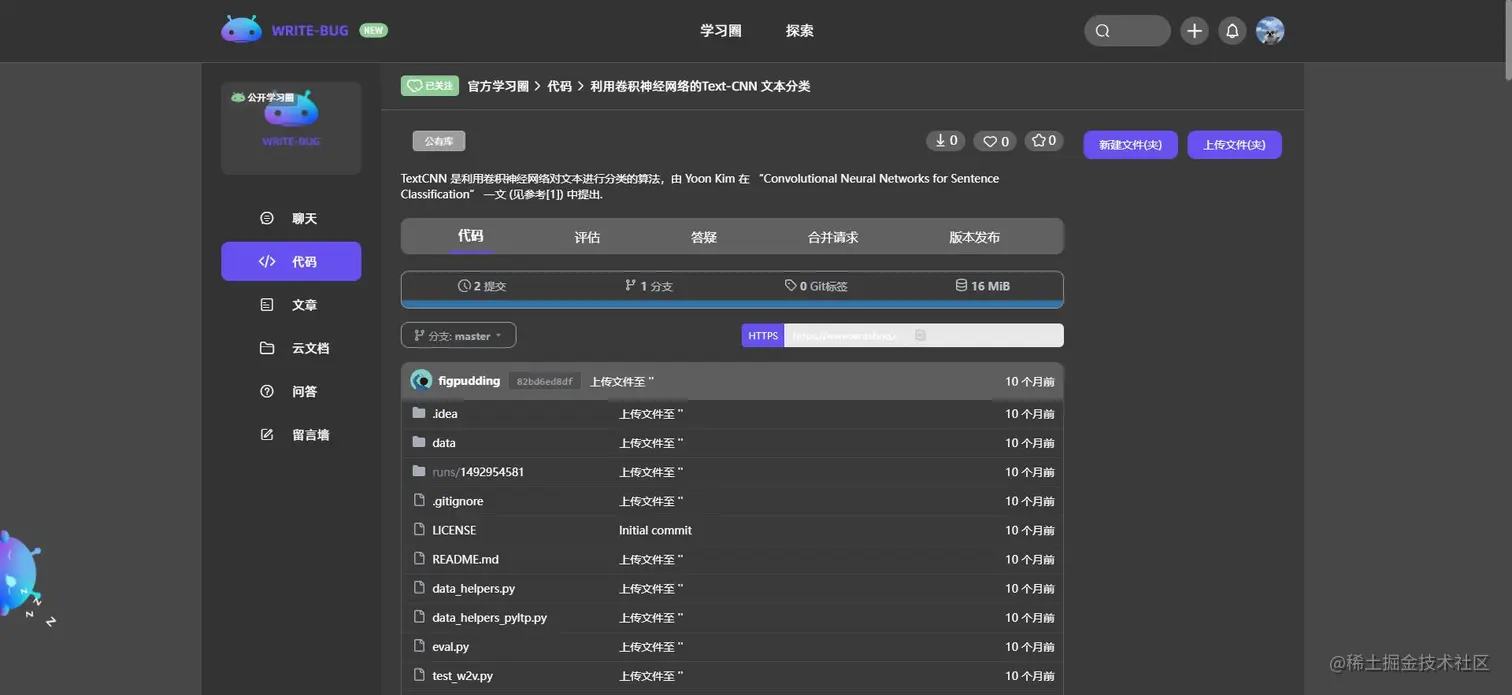Star the repository
Image resolution: width=1512 pixels, height=695 pixels.
click(x=1044, y=141)
